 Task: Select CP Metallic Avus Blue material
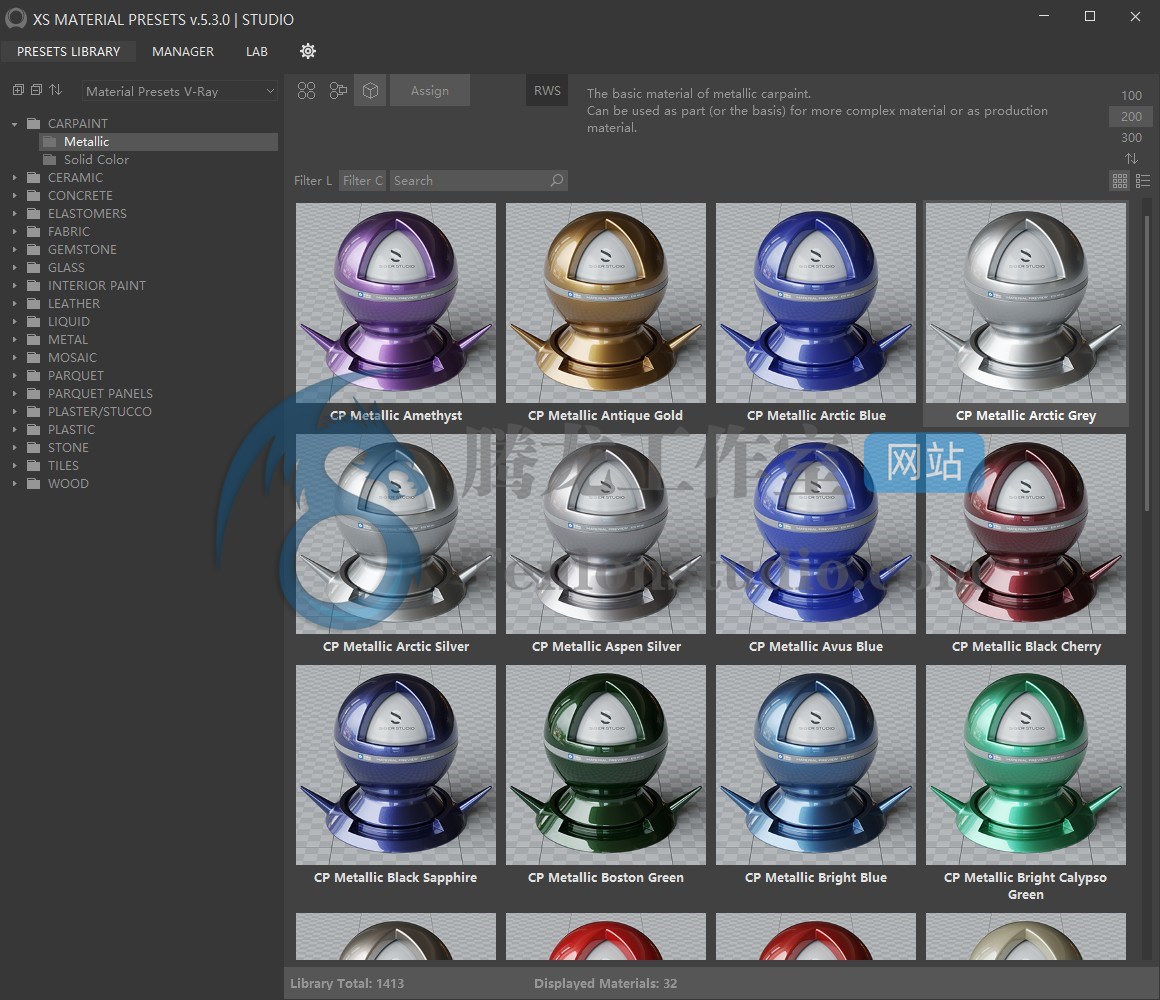(x=815, y=534)
